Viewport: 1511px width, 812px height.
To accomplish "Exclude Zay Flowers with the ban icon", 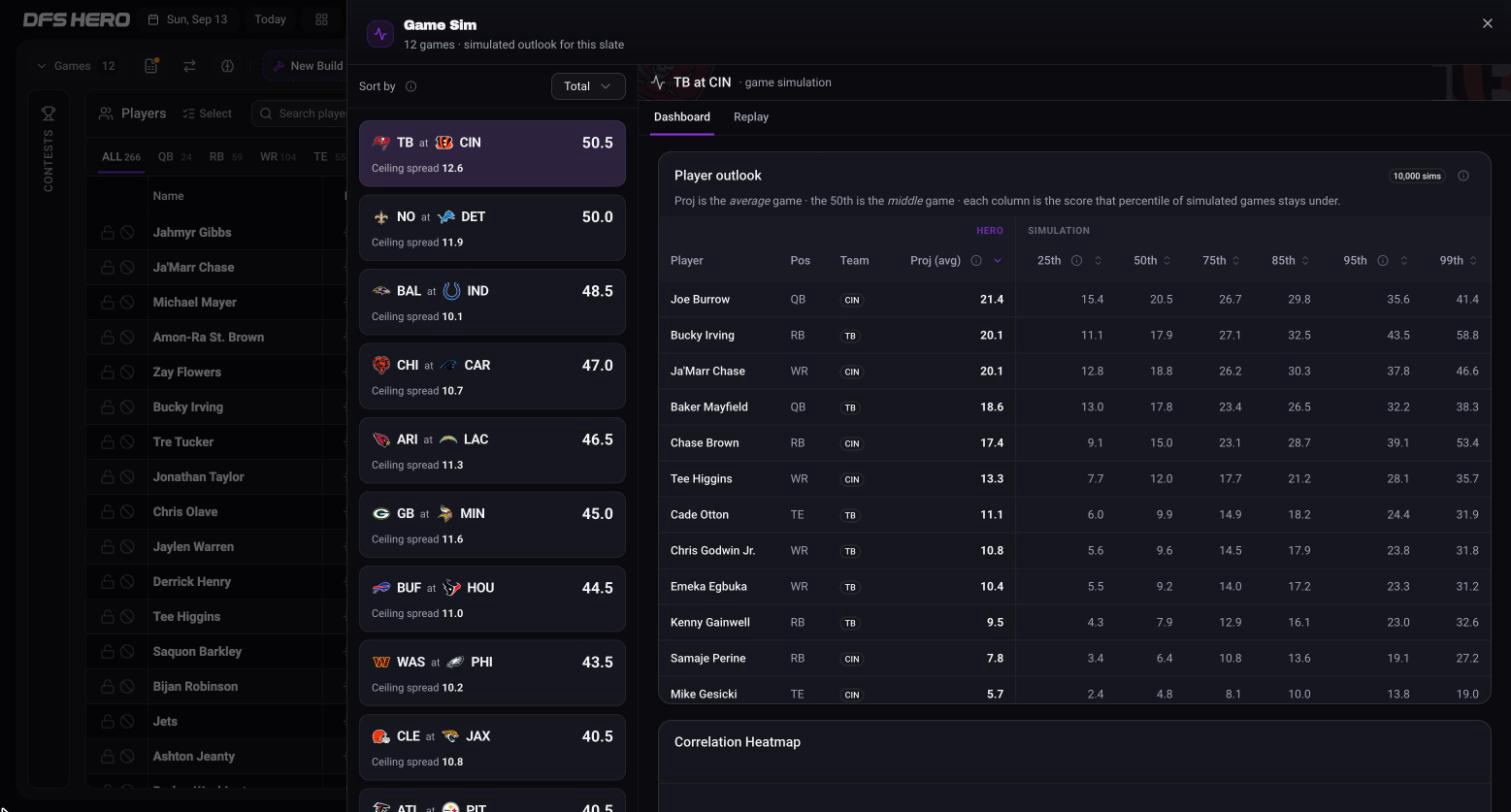I will (127, 372).
